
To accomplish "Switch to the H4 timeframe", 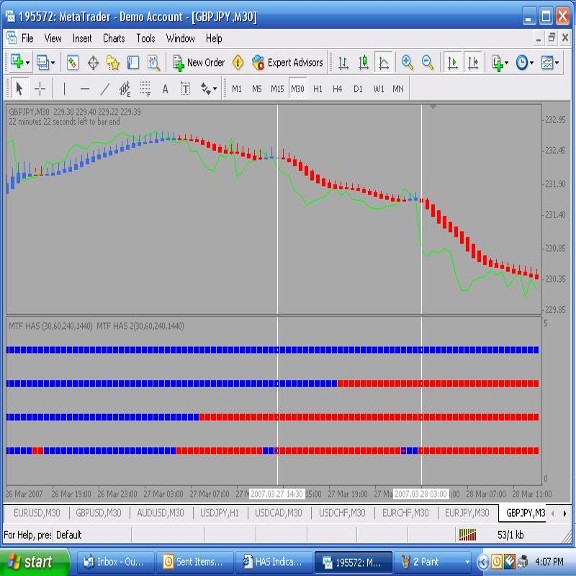I will point(337,89).
